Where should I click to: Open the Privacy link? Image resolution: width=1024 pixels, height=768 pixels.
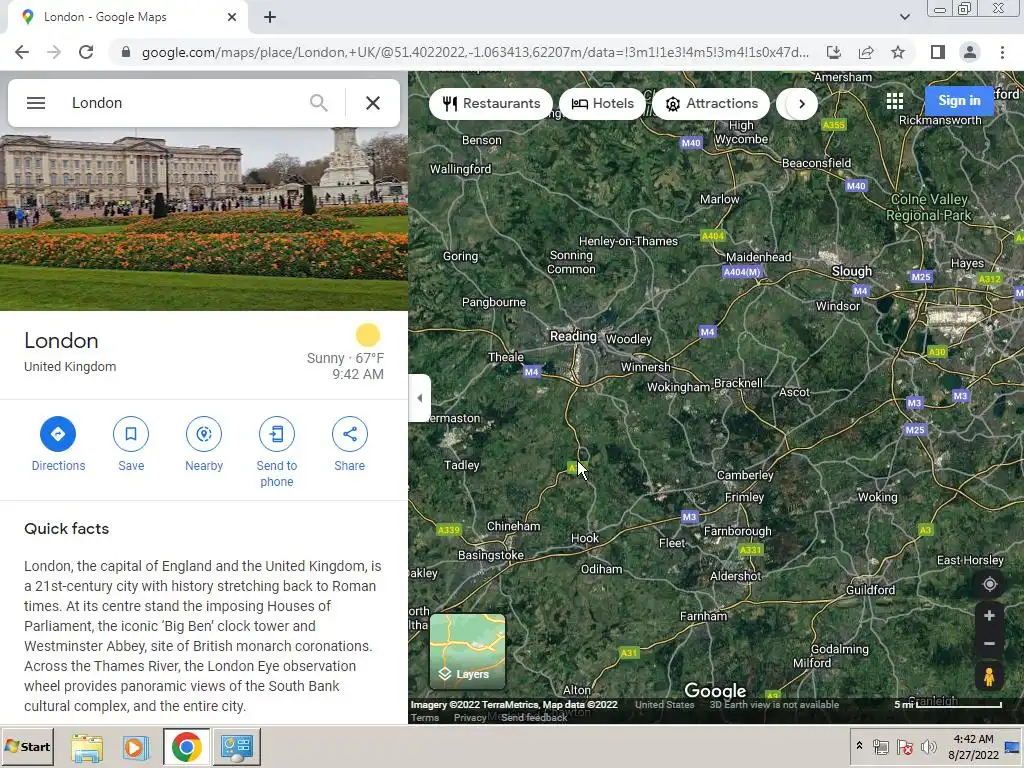(470, 718)
